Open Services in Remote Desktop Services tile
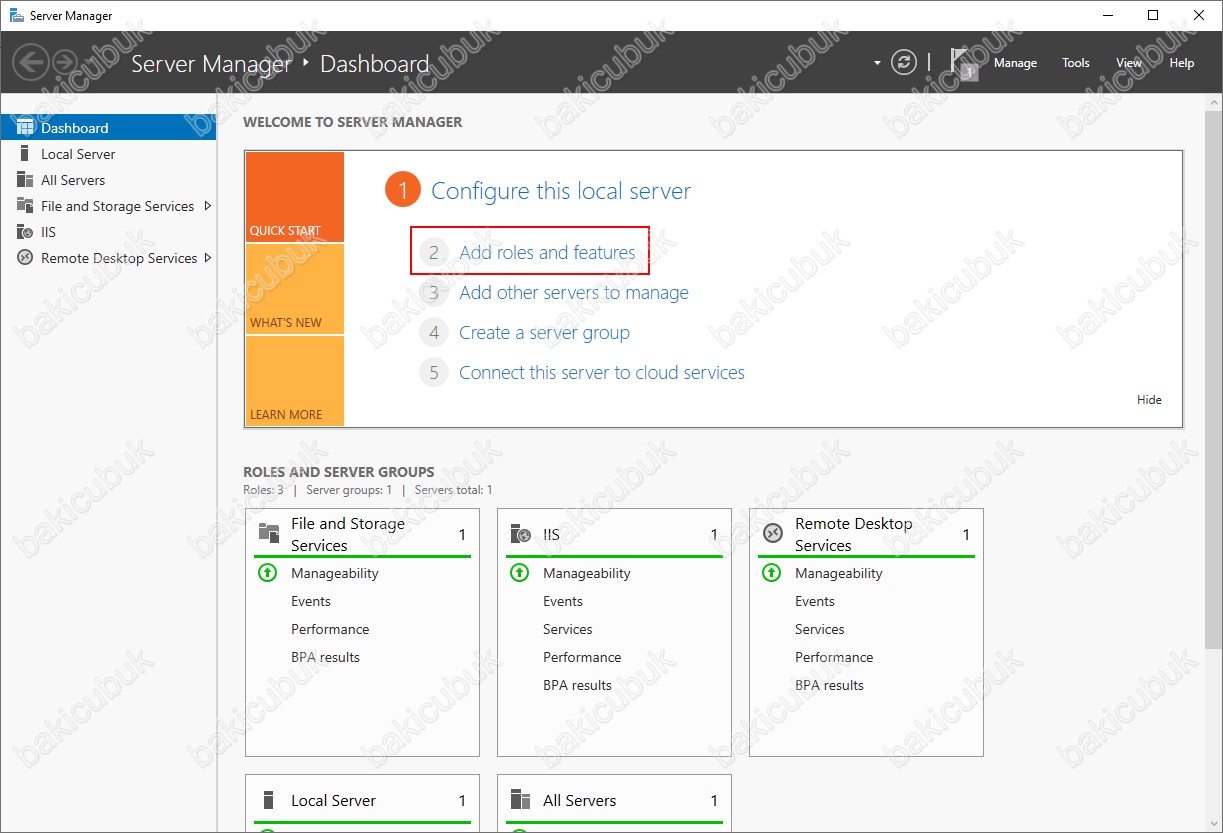Image resolution: width=1223 pixels, height=833 pixels. (x=820, y=629)
